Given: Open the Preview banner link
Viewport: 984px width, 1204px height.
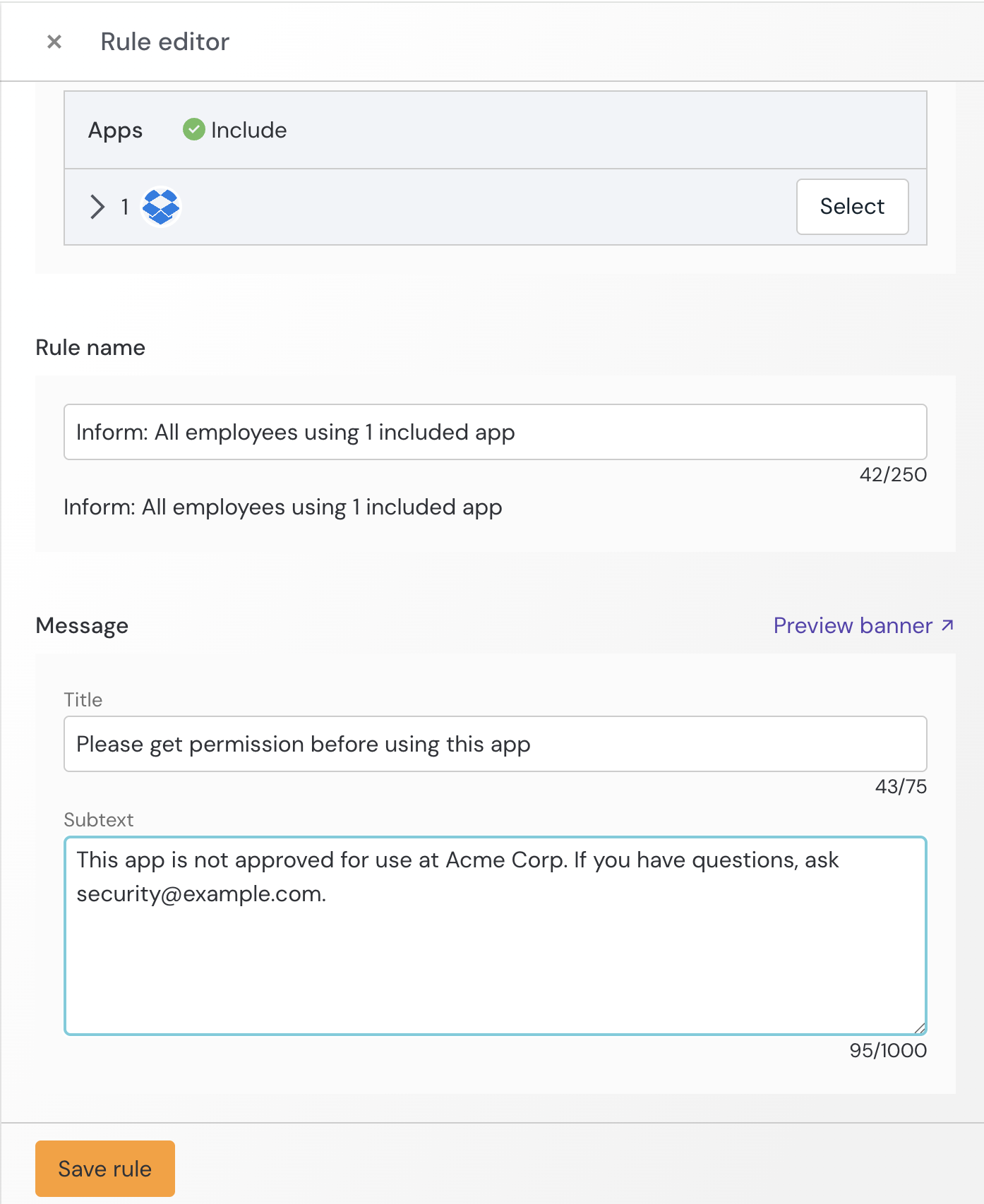Looking at the screenshot, I should pos(864,625).
